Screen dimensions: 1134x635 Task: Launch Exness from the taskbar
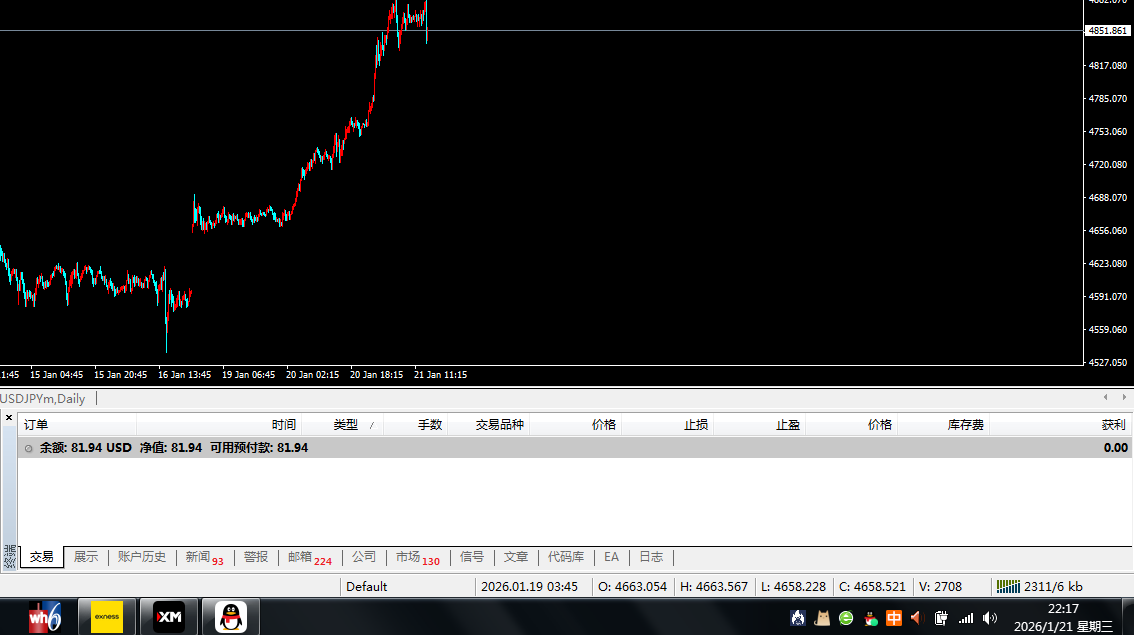coord(107,616)
